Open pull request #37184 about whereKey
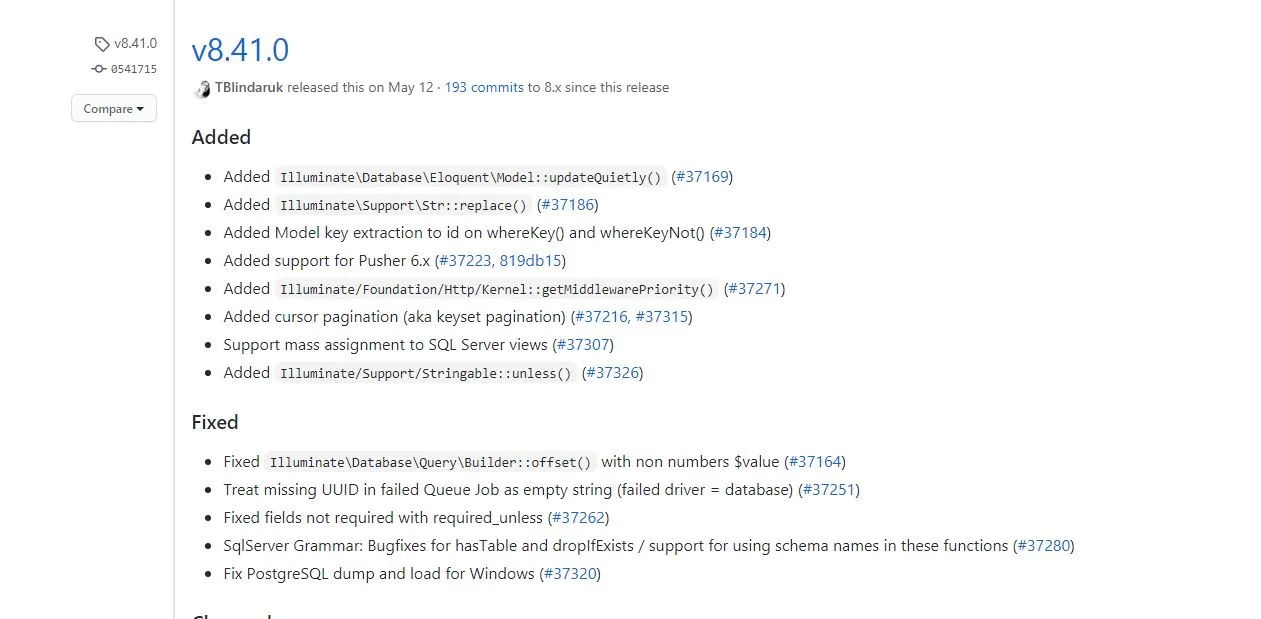Viewport: 1261px width, 619px height. click(740, 233)
